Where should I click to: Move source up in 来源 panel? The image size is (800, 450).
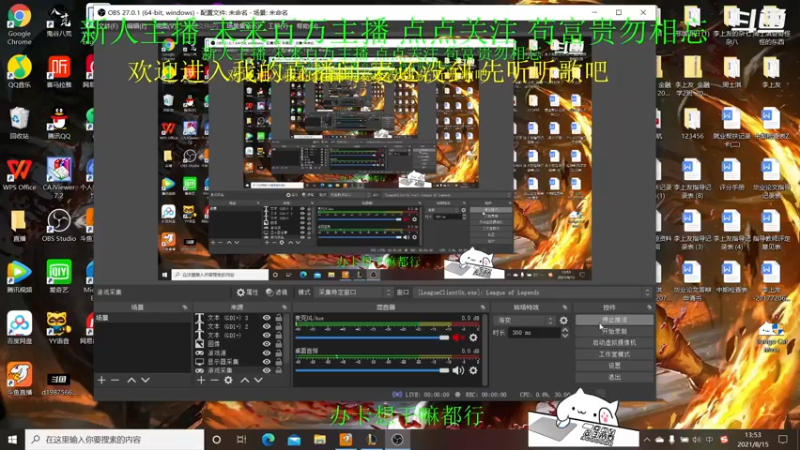pos(245,380)
